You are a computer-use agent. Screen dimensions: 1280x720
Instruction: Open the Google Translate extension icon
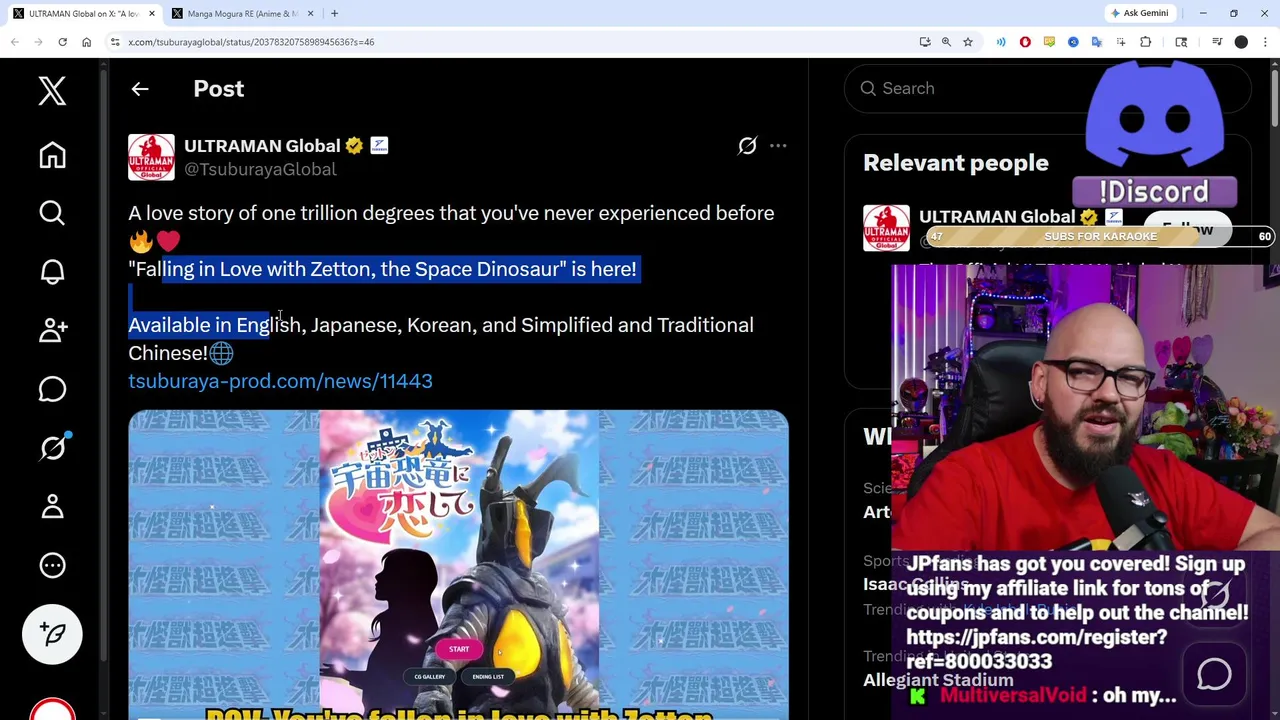pyautogui.click(x=1097, y=42)
